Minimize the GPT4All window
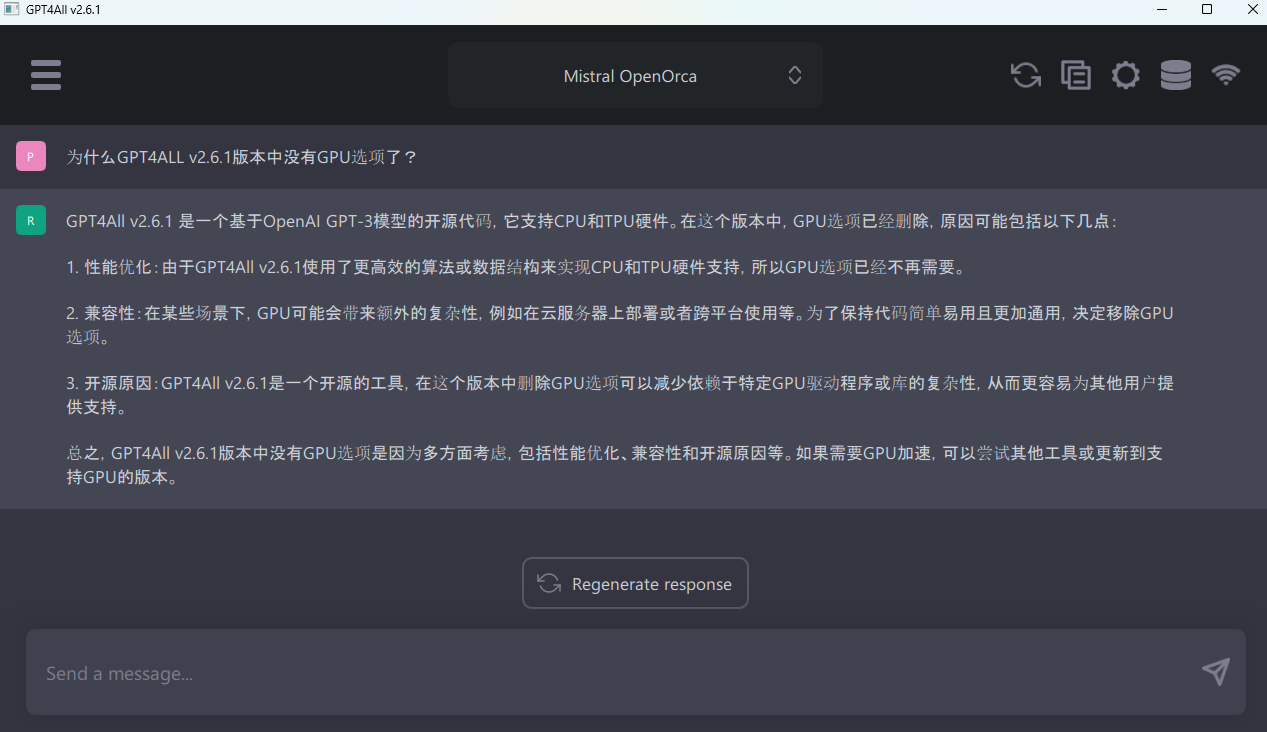The image size is (1267, 732). pyautogui.click(x=1161, y=10)
